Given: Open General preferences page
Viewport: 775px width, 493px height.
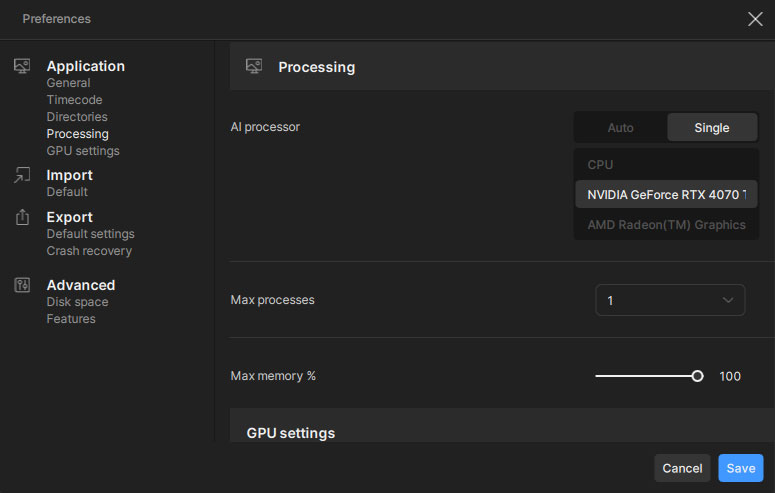Looking at the screenshot, I should (x=68, y=83).
